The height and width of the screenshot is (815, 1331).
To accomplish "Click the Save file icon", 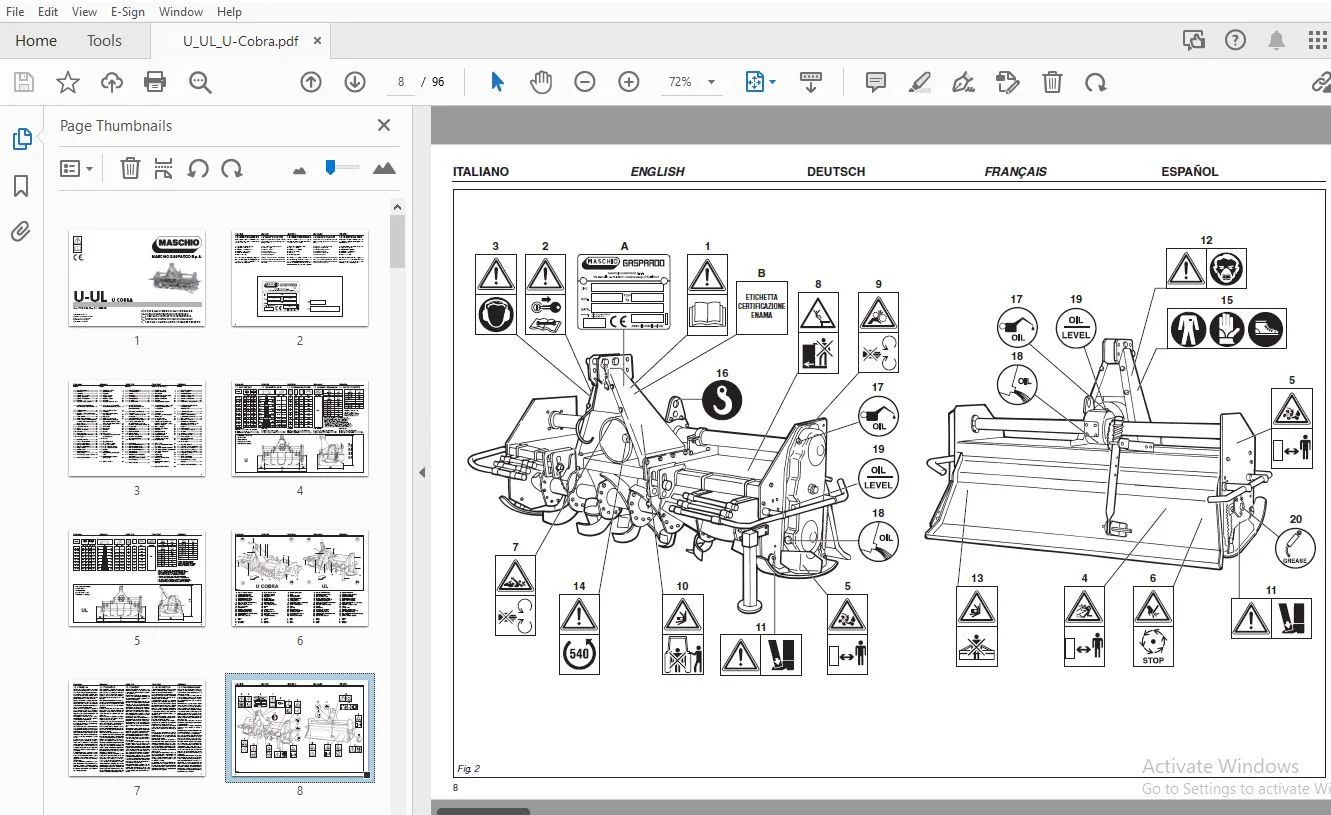I will click(x=23, y=82).
